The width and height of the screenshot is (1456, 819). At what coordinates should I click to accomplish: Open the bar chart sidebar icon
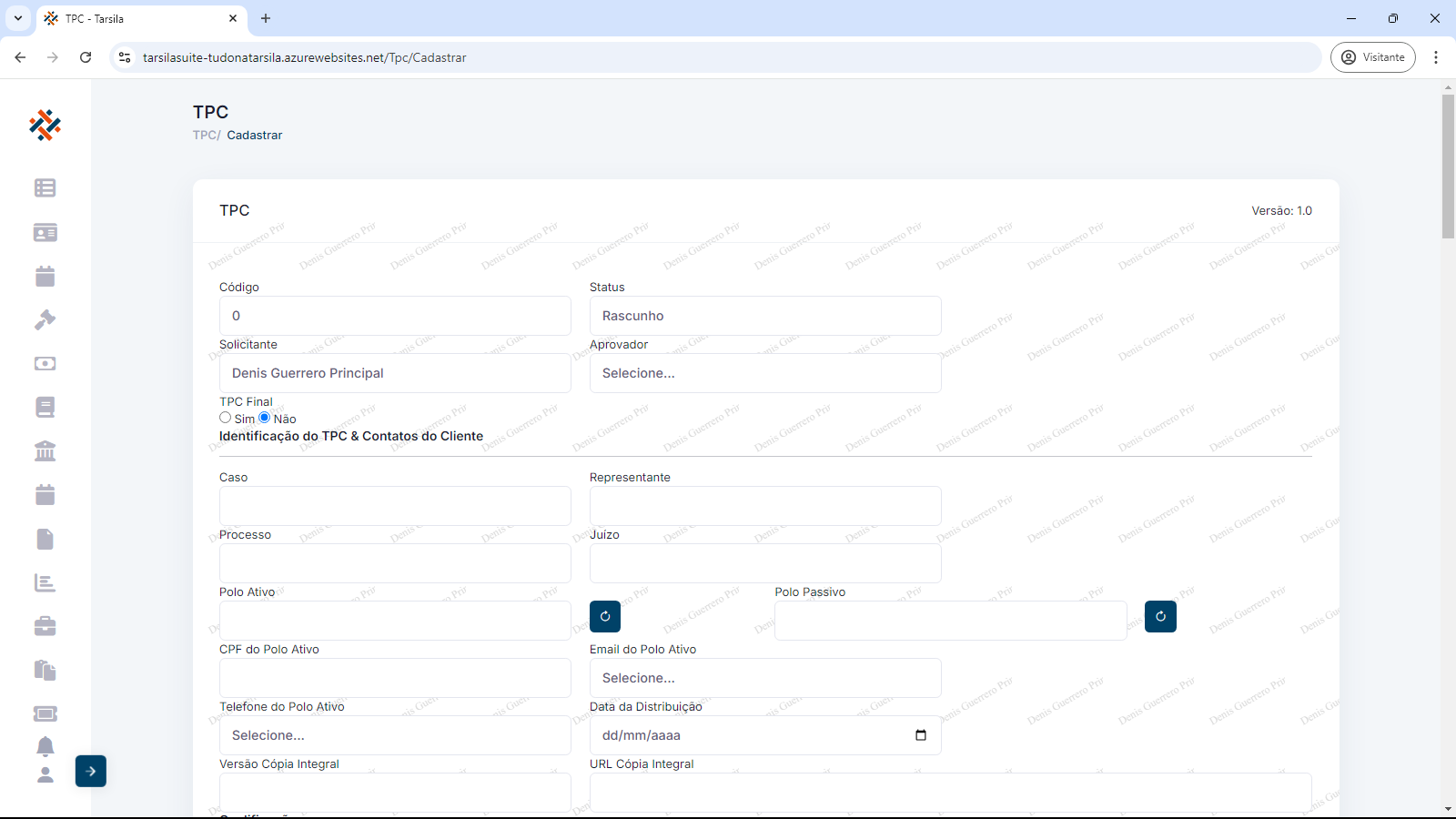coord(45,582)
